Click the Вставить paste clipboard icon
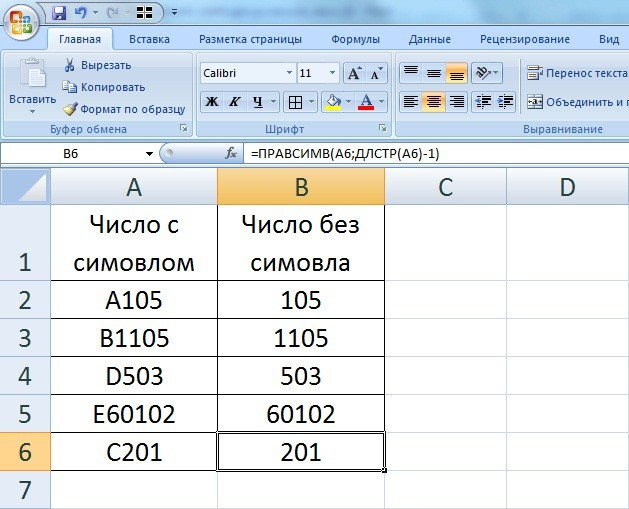This screenshot has width=629, height=509. 32,73
